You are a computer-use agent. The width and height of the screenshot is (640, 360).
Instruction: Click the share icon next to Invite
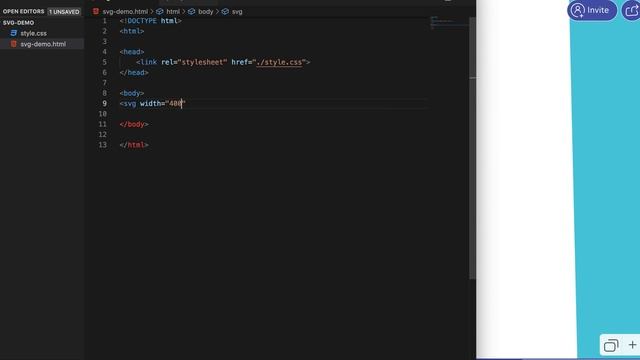coord(631,10)
